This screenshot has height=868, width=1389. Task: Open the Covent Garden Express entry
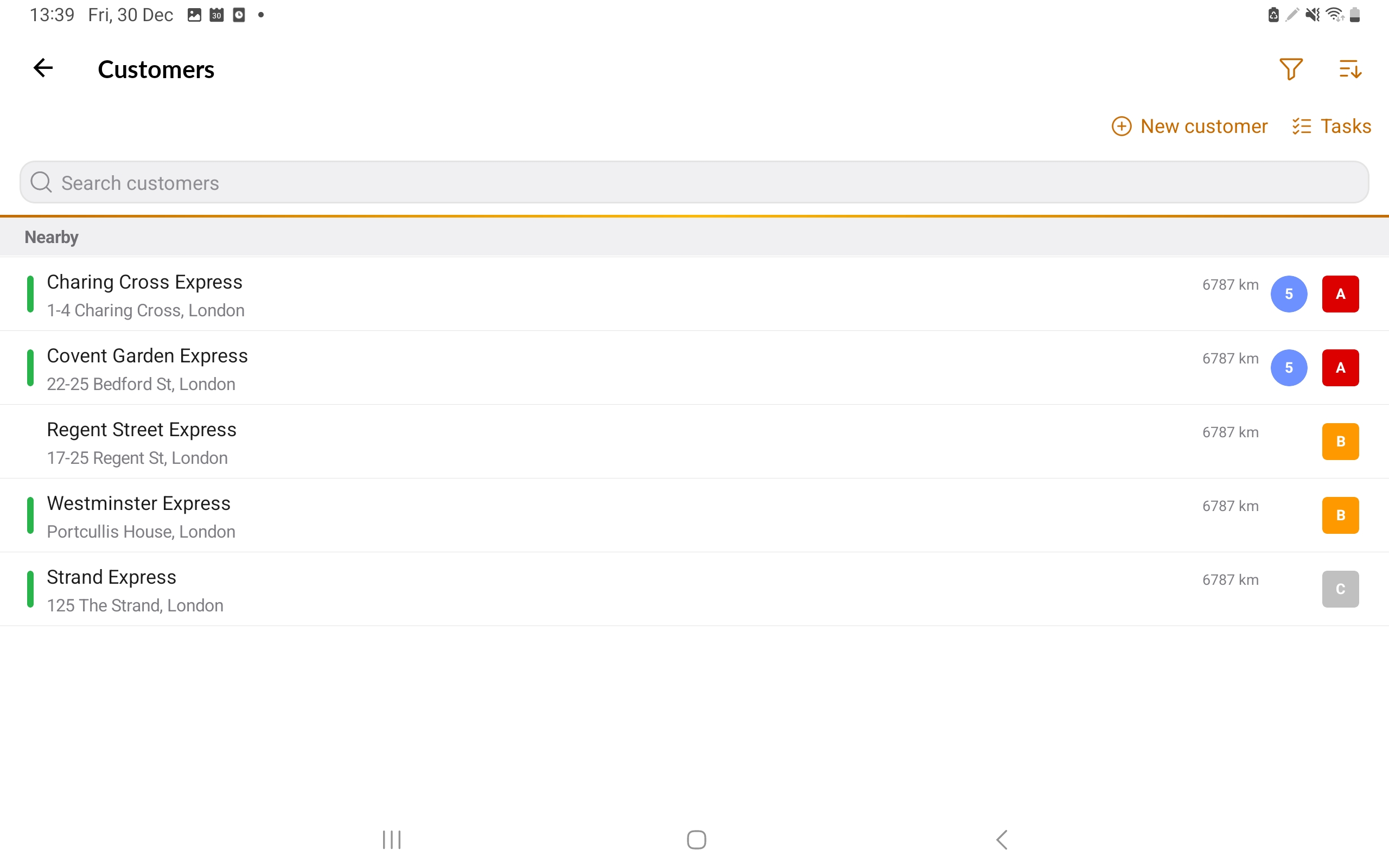coord(694,368)
